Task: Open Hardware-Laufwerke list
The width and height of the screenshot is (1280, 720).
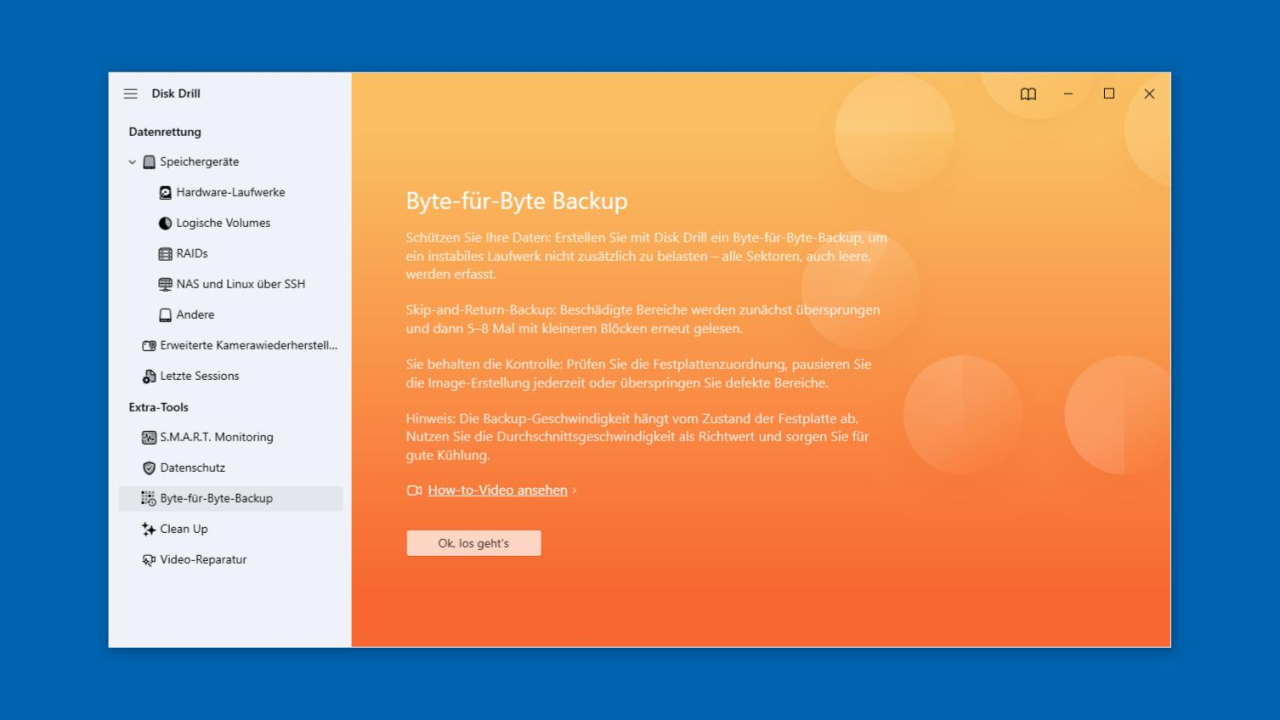Action: [x=230, y=192]
